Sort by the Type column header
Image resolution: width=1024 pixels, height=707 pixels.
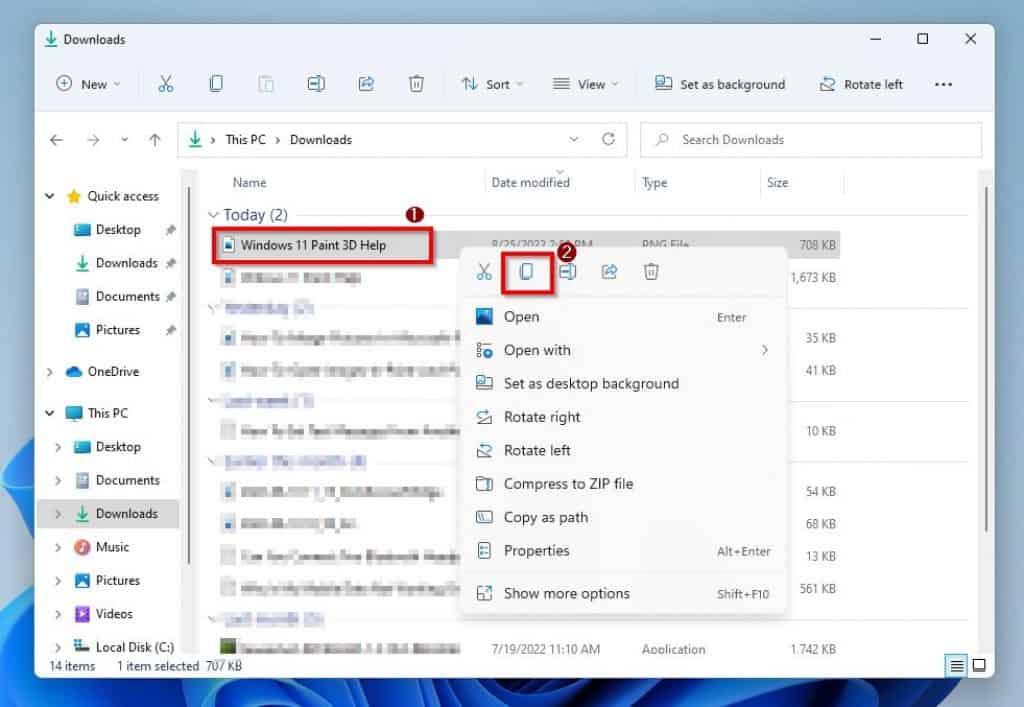click(654, 183)
